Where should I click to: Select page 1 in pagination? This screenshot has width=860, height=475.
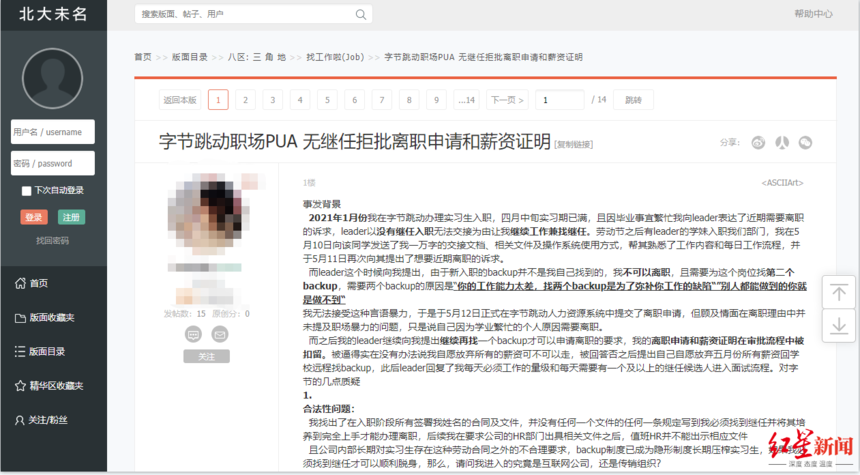(x=218, y=100)
